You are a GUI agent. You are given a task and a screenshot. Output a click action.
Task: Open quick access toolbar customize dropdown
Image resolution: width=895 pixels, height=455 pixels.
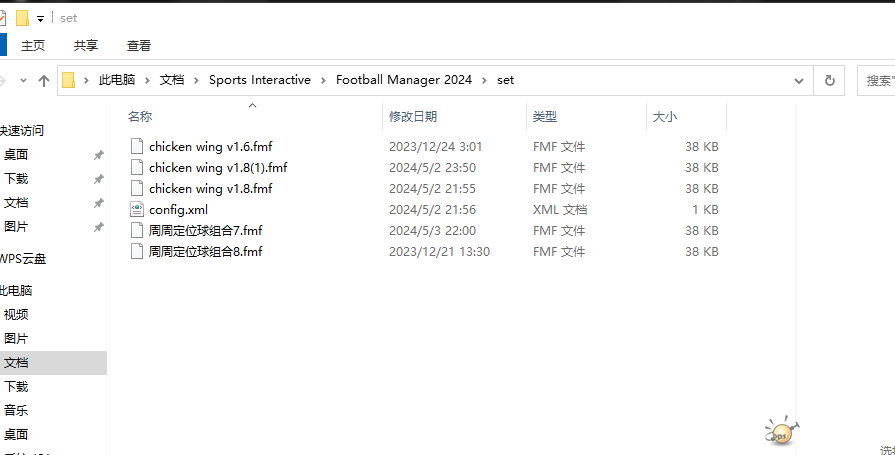pyautogui.click(x=41, y=19)
